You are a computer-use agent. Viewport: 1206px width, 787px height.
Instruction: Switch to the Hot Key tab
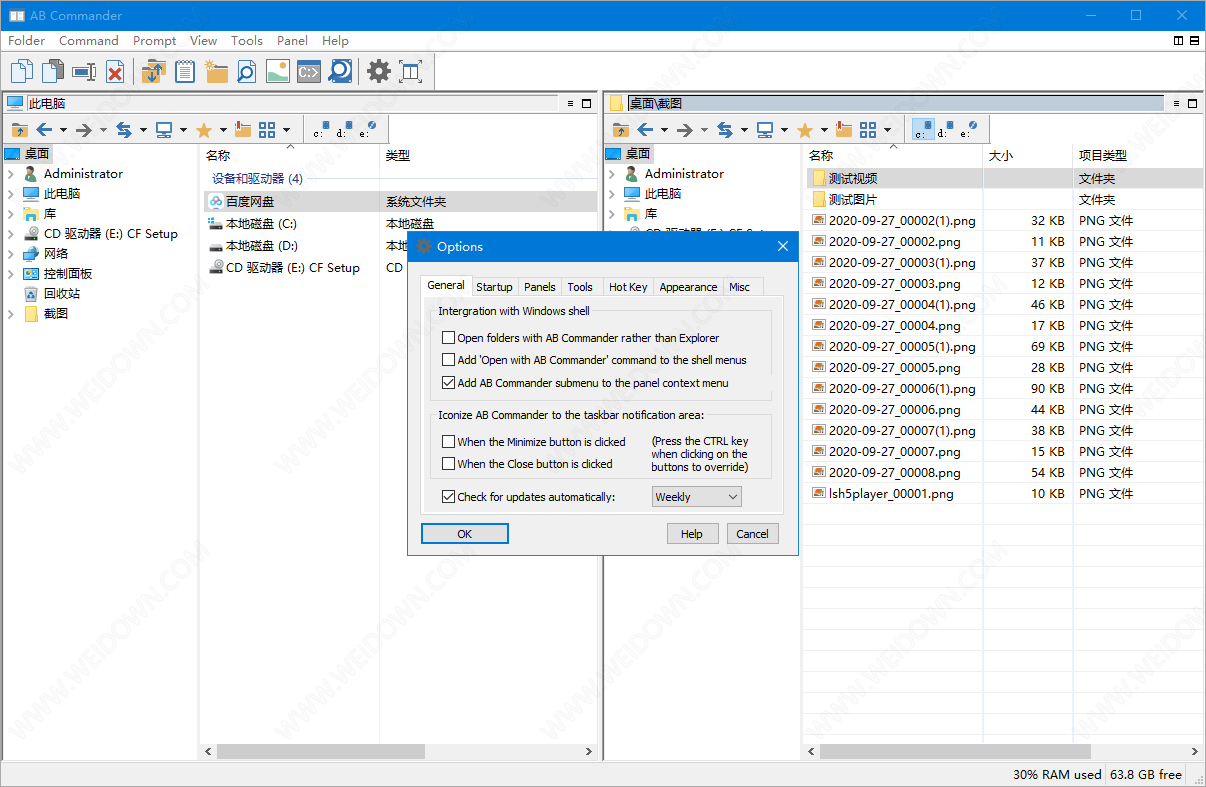pos(628,287)
